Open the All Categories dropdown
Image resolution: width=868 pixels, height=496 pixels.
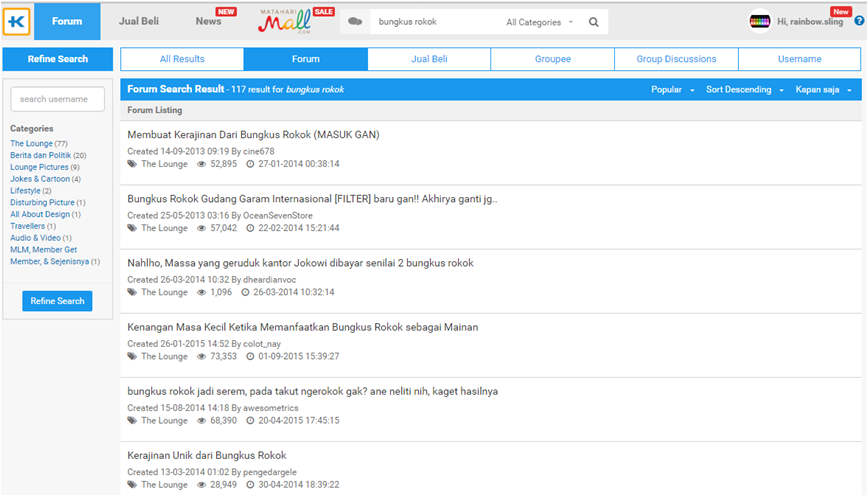pos(540,22)
